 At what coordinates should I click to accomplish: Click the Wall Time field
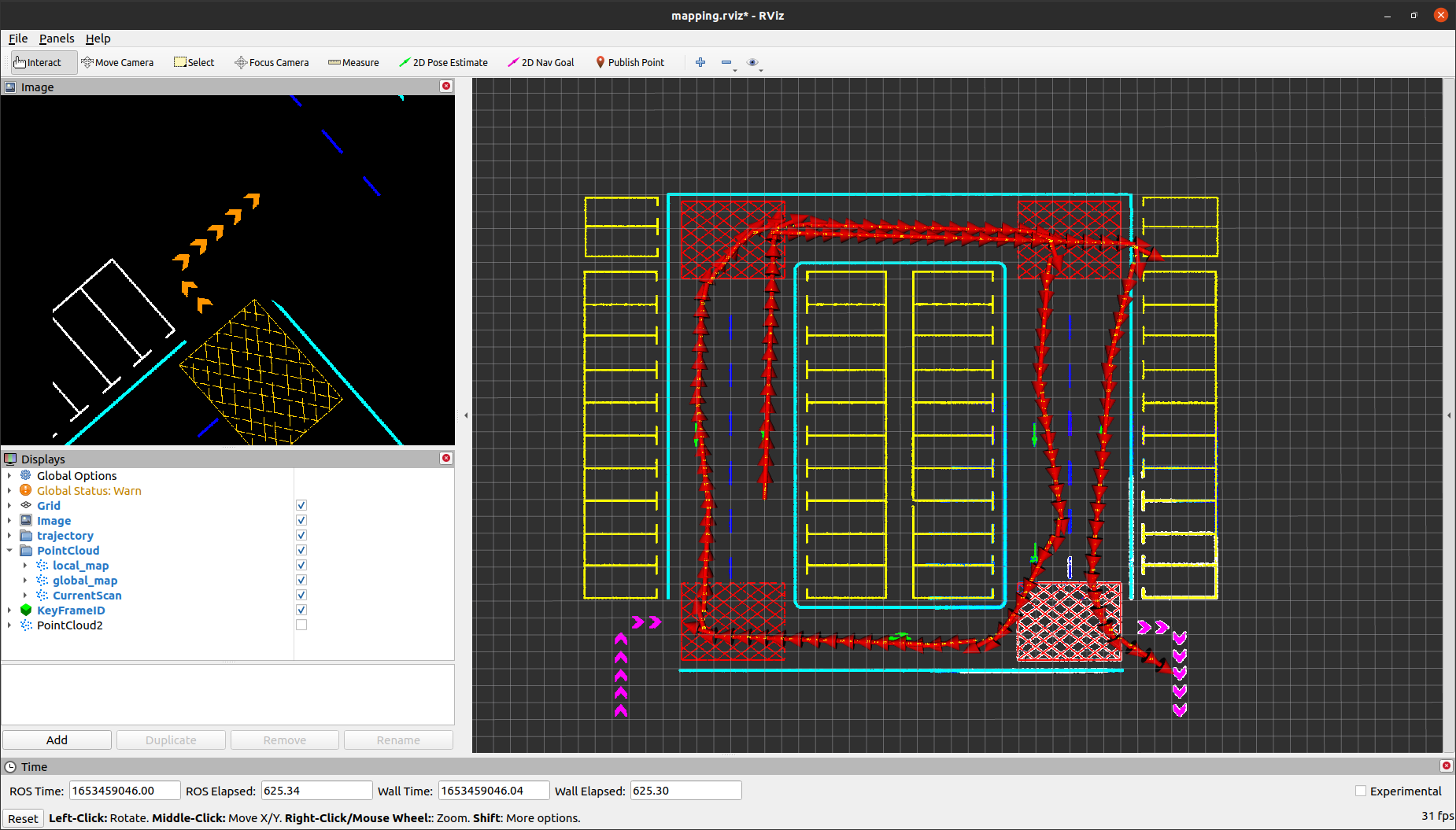[493, 791]
